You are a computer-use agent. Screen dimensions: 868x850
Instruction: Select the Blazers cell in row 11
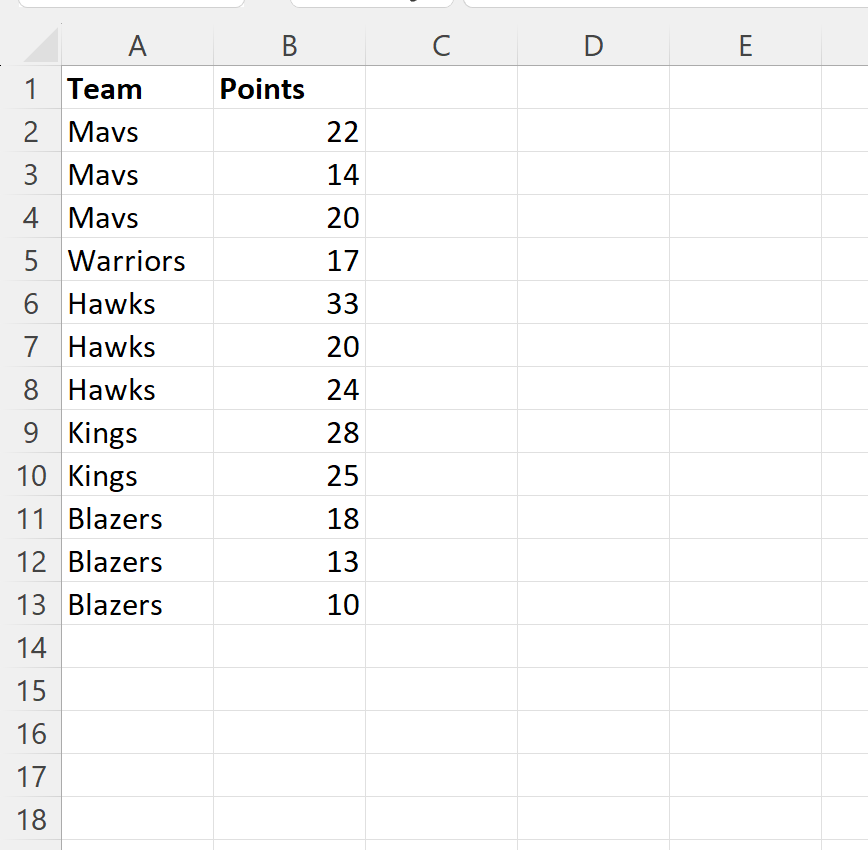[137, 518]
